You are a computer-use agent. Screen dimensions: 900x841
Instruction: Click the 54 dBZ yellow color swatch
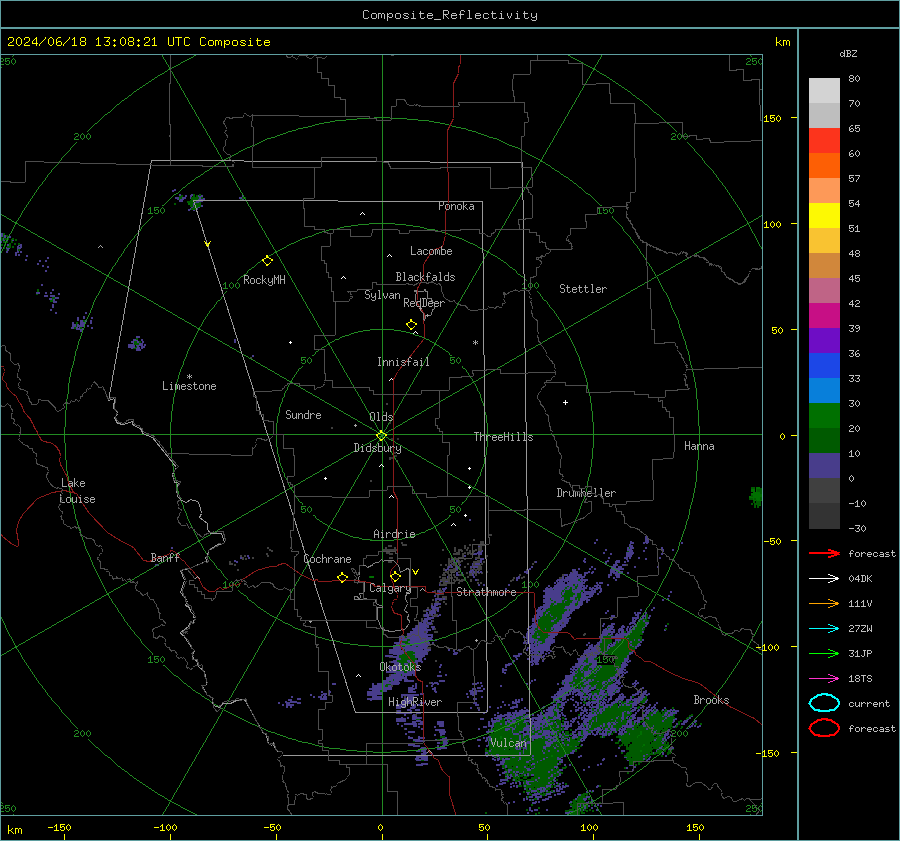point(824,216)
